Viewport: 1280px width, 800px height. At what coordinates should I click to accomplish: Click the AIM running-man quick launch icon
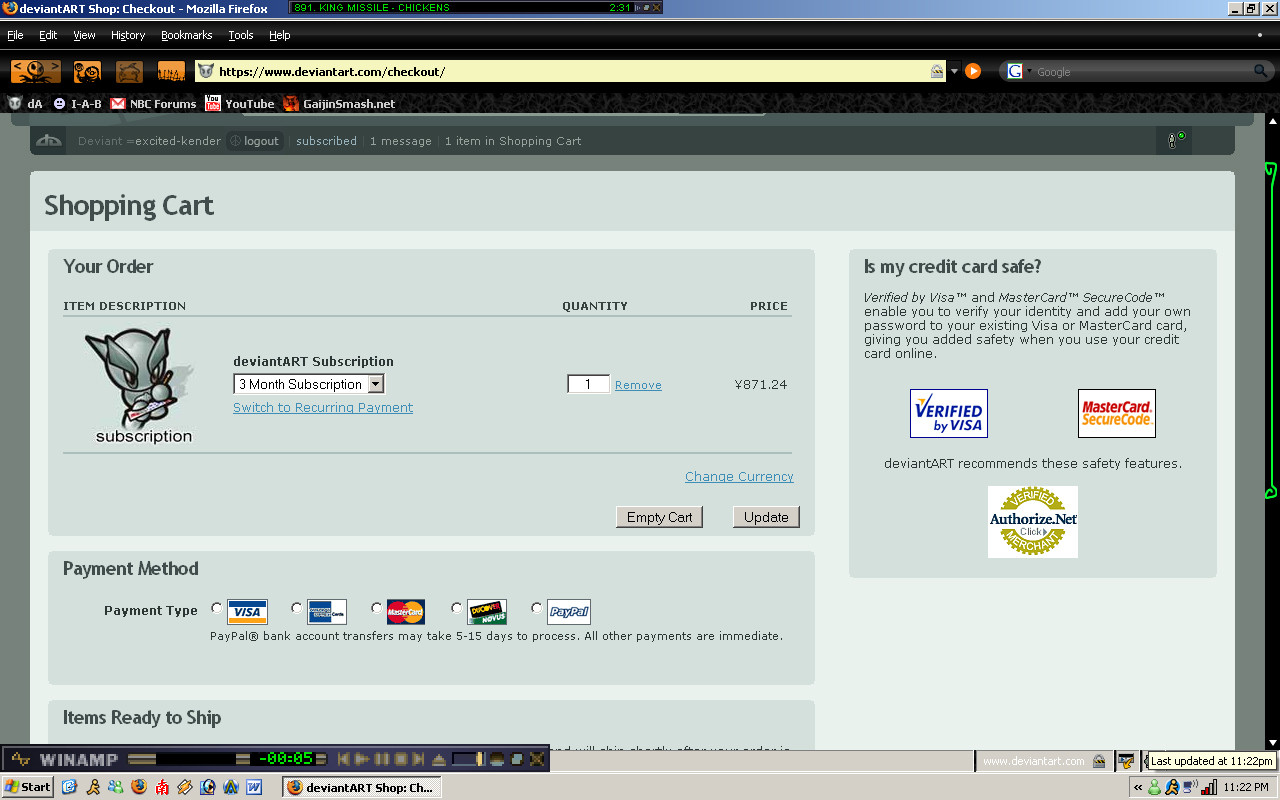point(93,787)
